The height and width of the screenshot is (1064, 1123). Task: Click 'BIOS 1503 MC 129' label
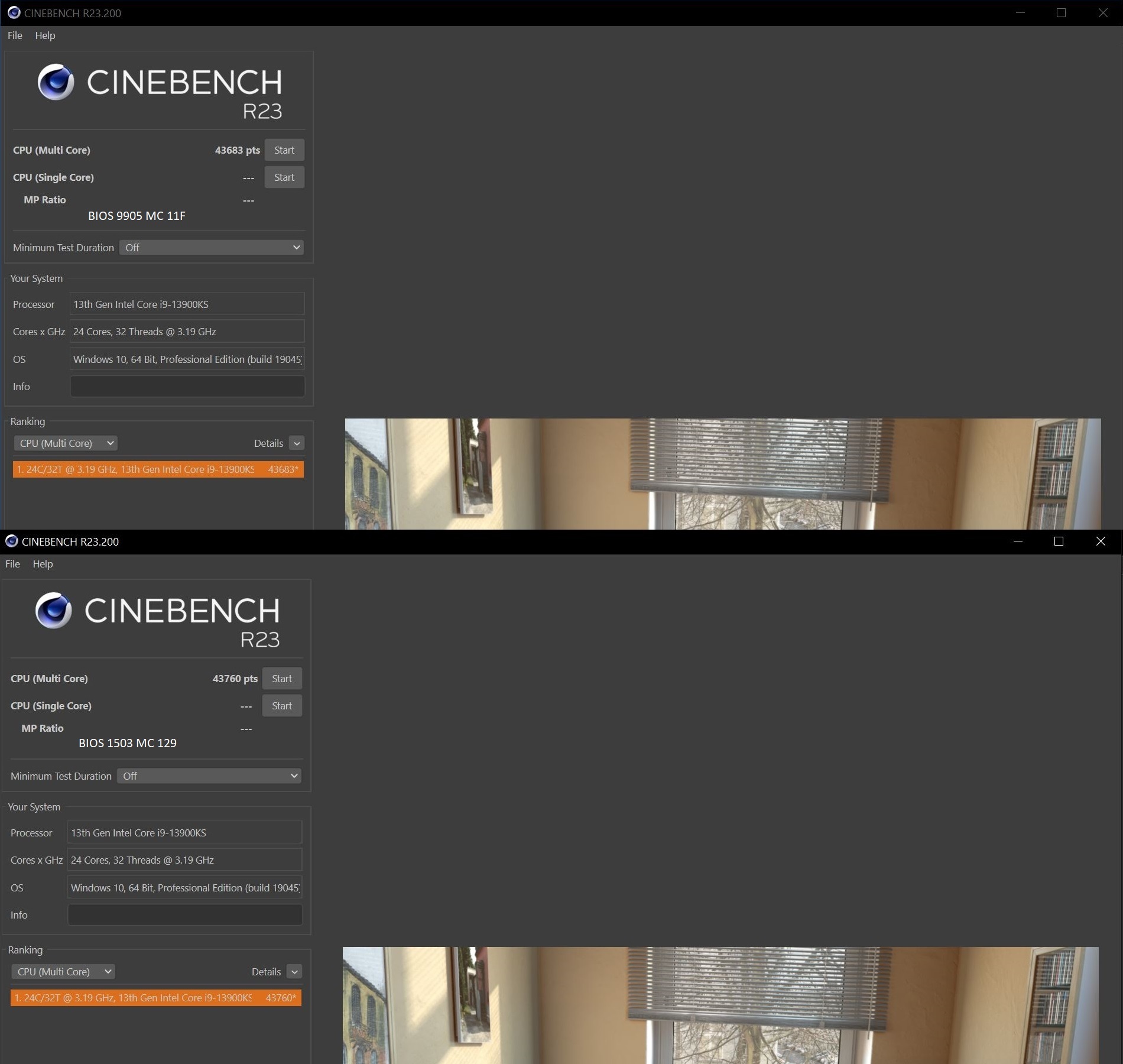pyautogui.click(x=128, y=743)
